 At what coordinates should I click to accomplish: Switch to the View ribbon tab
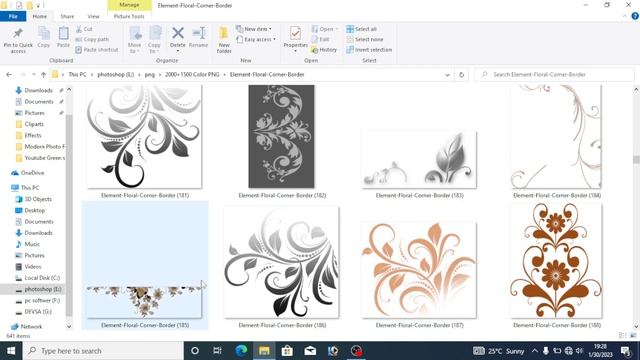point(93,16)
